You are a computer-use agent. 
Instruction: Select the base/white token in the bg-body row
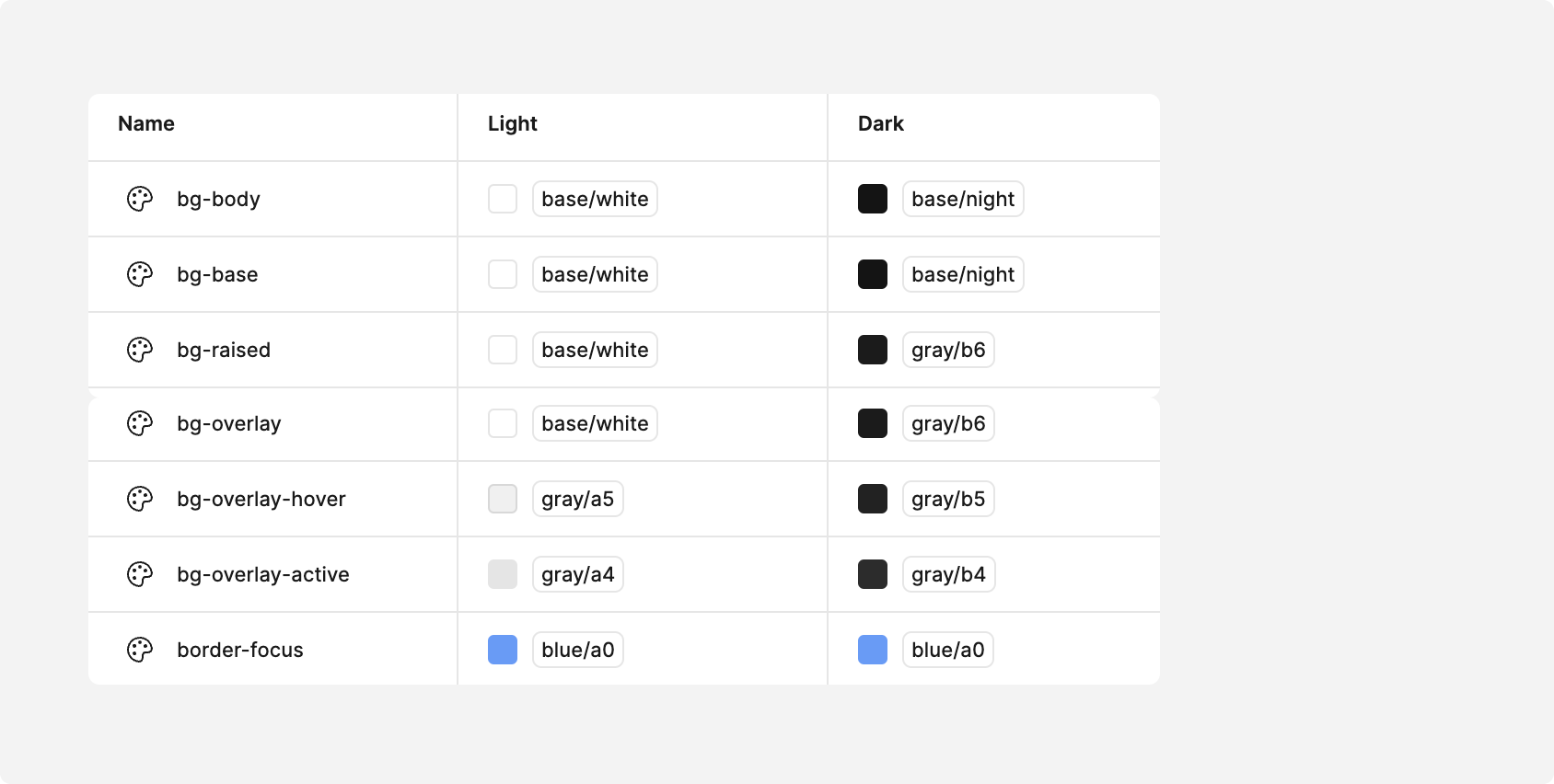point(594,199)
